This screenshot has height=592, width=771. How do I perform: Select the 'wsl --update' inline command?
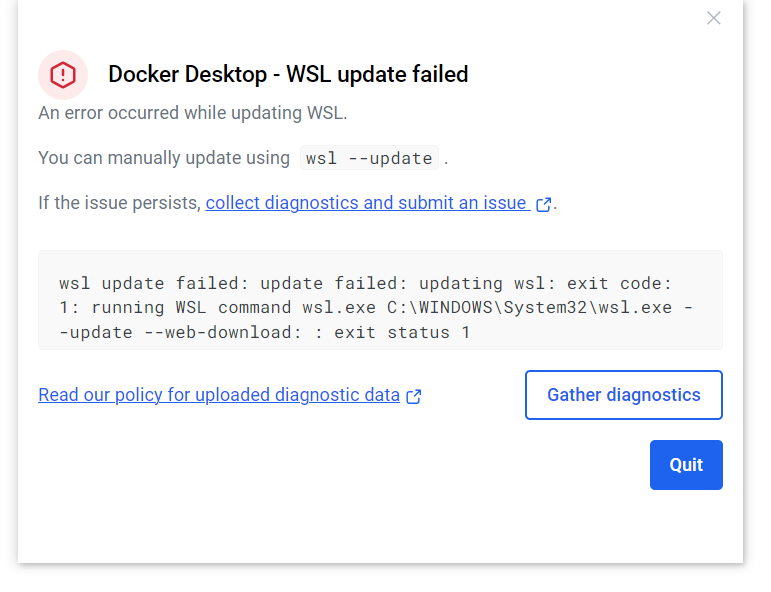369,158
